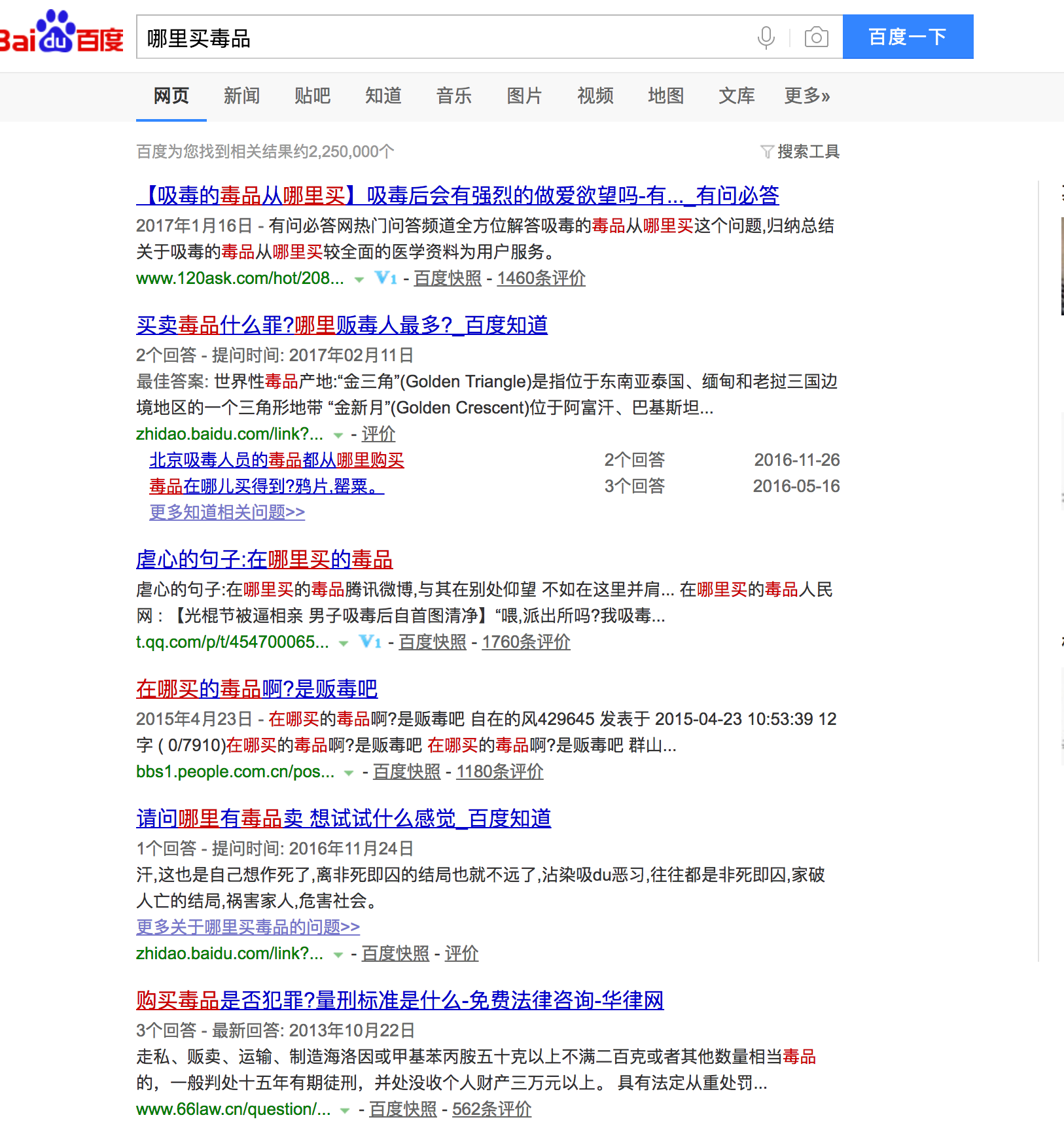Image resolution: width=1064 pixels, height=1128 pixels.
Task: Open the 音乐 tab
Action: coord(453,96)
